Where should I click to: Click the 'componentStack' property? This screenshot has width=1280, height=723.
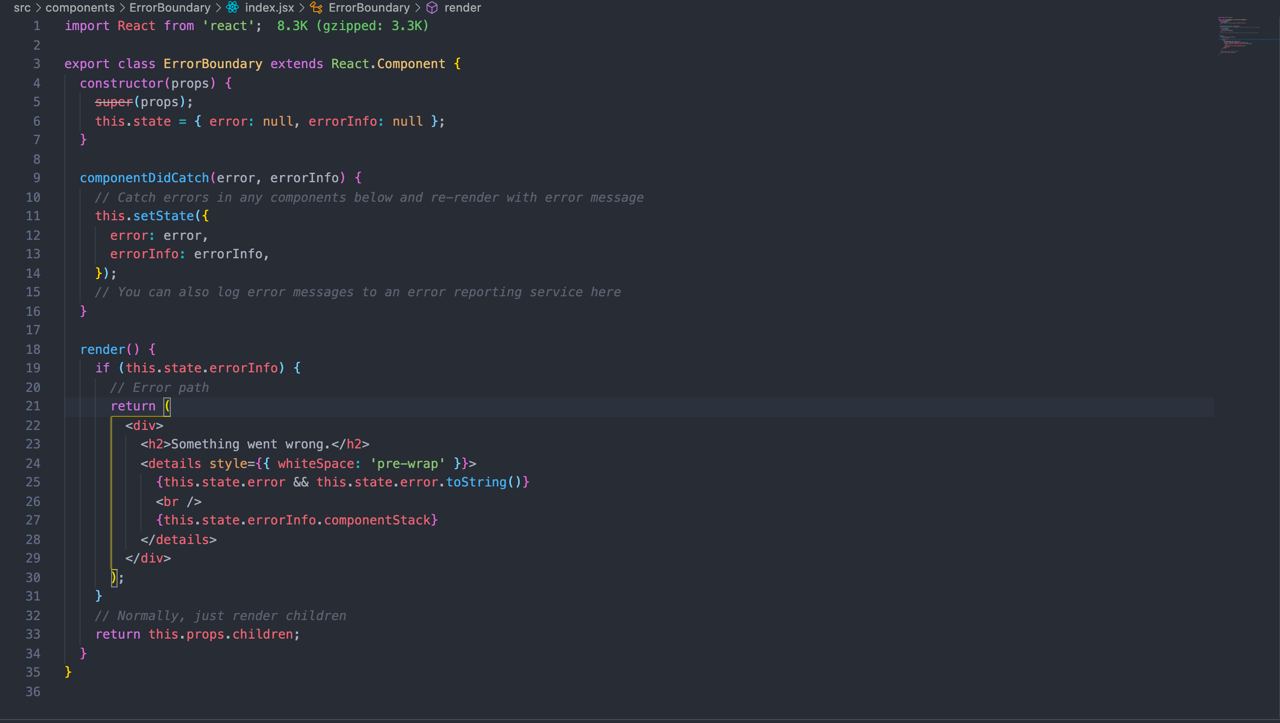[x=377, y=520]
